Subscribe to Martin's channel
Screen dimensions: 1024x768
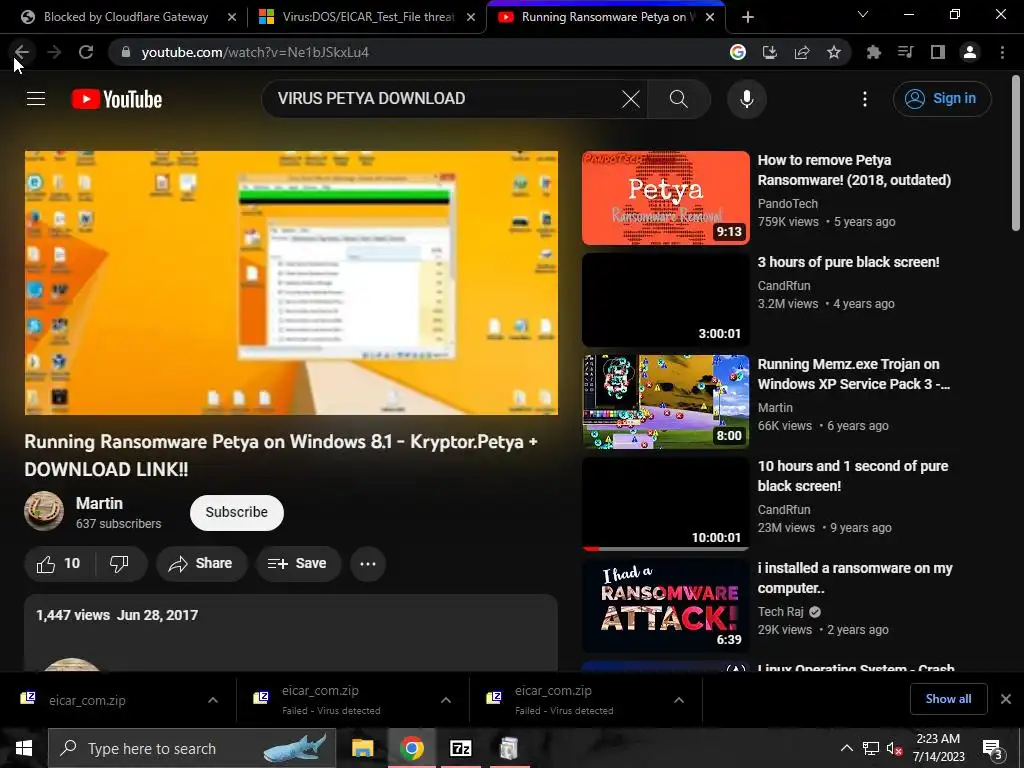(236, 513)
